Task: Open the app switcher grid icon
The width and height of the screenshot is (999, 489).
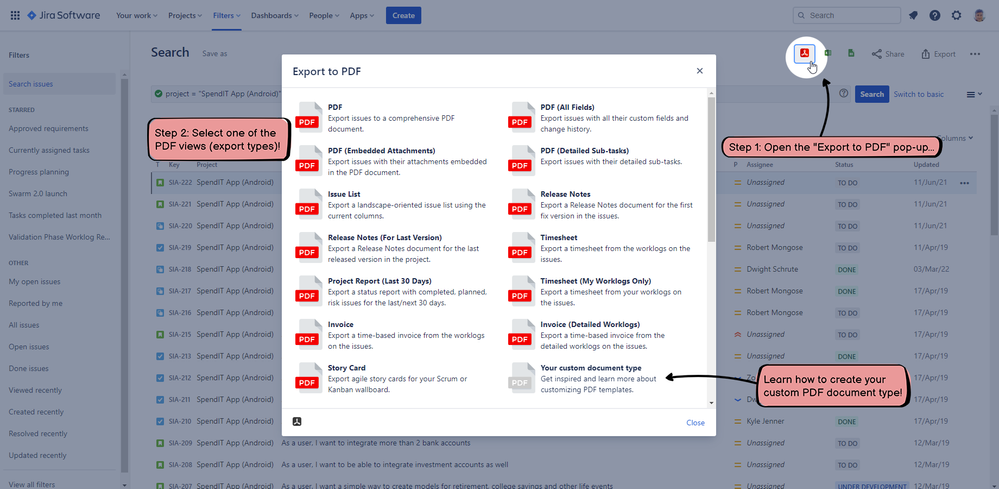Action: pos(15,15)
